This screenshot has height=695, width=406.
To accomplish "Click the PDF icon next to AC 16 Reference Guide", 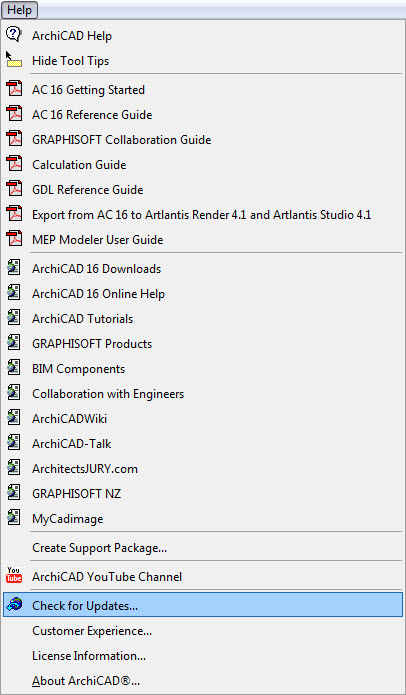I will click(x=14, y=114).
